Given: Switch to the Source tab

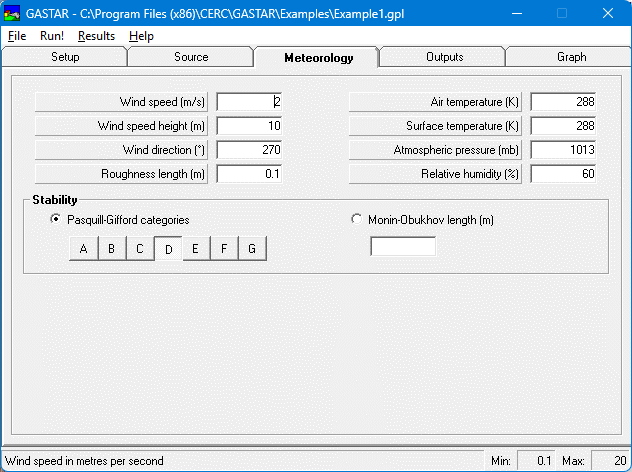Looking at the screenshot, I should (191, 57).
